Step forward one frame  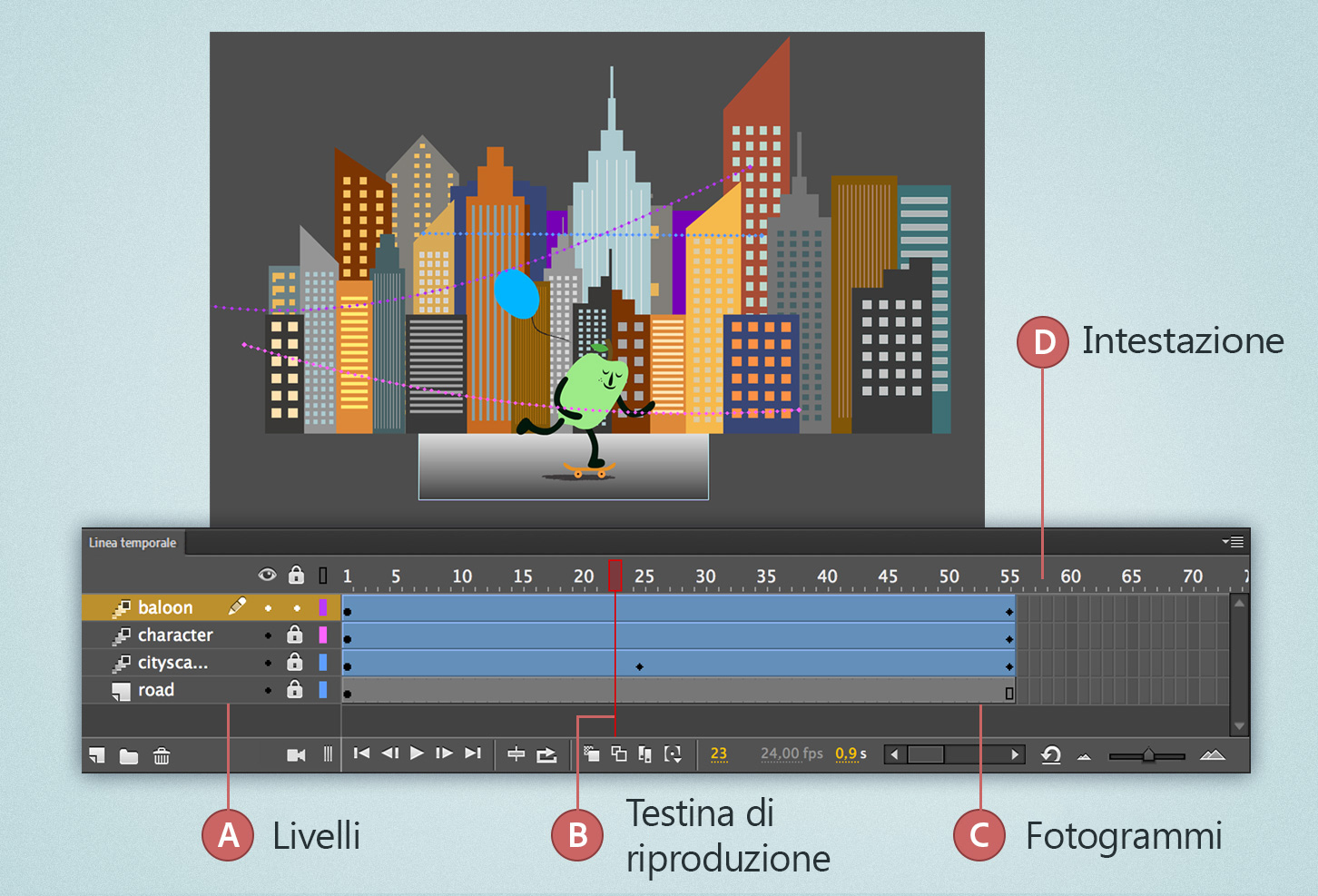point(444,753)
